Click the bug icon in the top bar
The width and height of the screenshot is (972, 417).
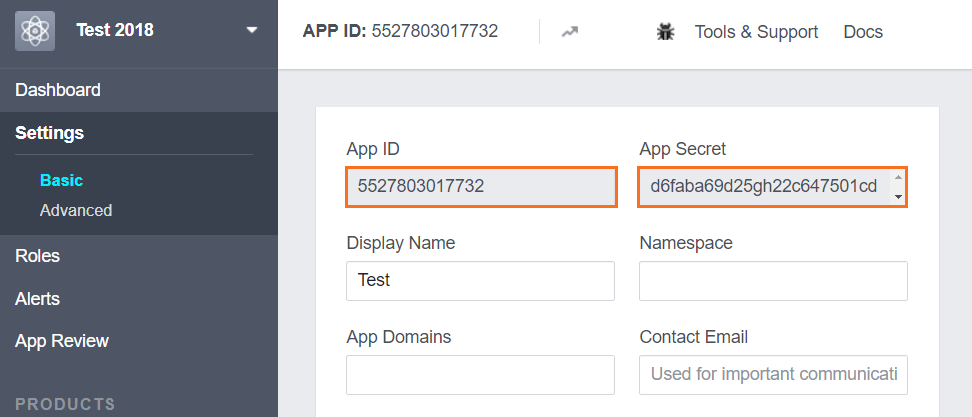665,32
